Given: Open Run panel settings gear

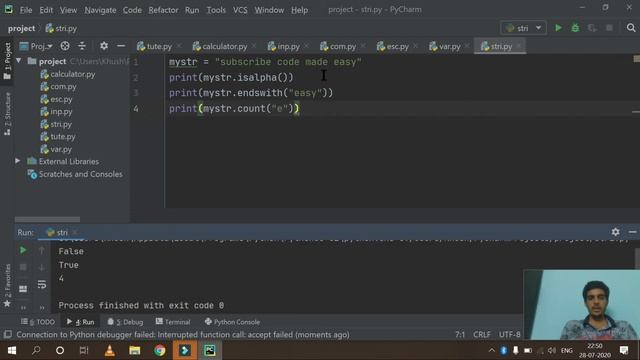Looking at the screenshot, I should [x=616, y=232].
